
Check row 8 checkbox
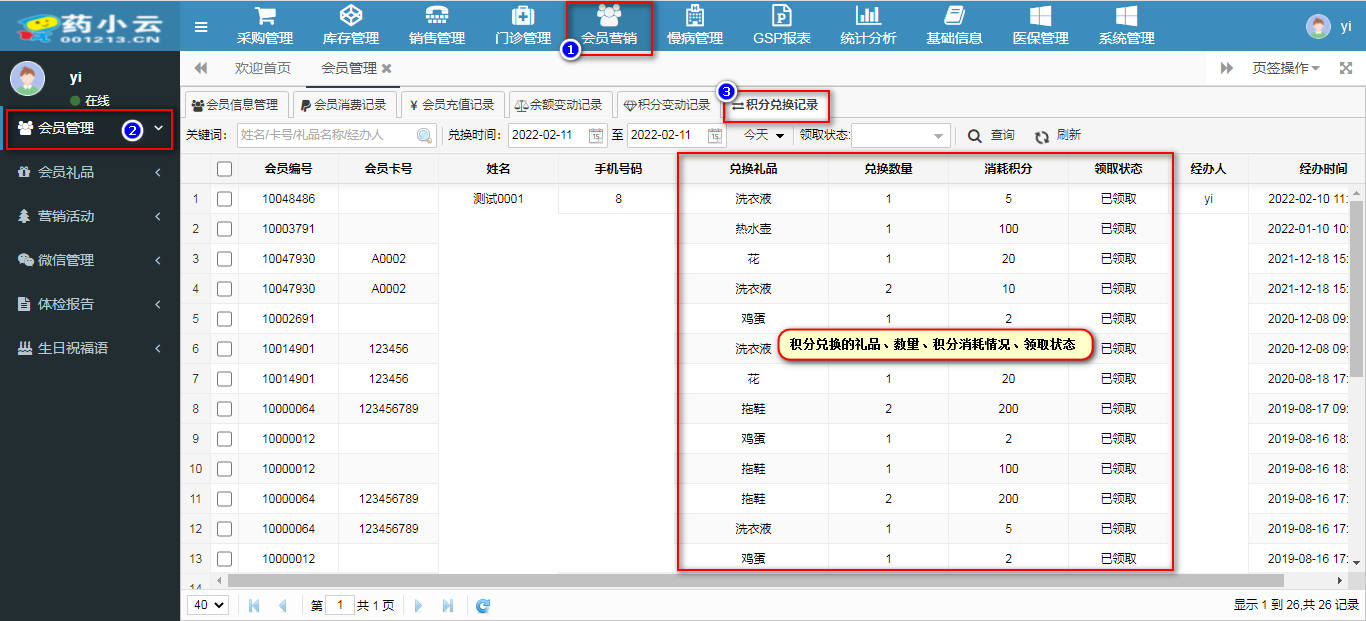[x=225, y=409]
